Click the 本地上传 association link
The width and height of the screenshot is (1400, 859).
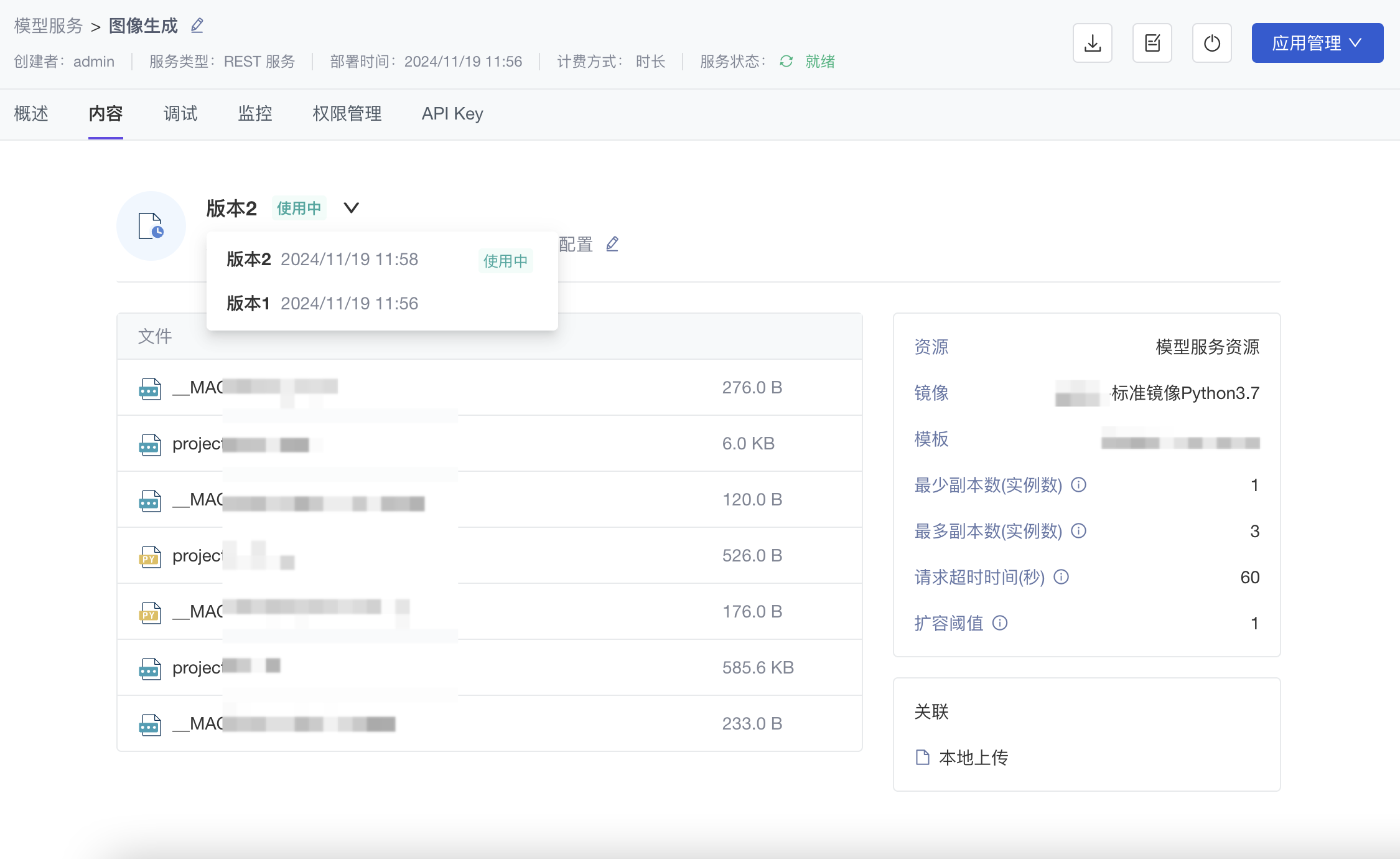pyautogui.click(x=973, y=757)
